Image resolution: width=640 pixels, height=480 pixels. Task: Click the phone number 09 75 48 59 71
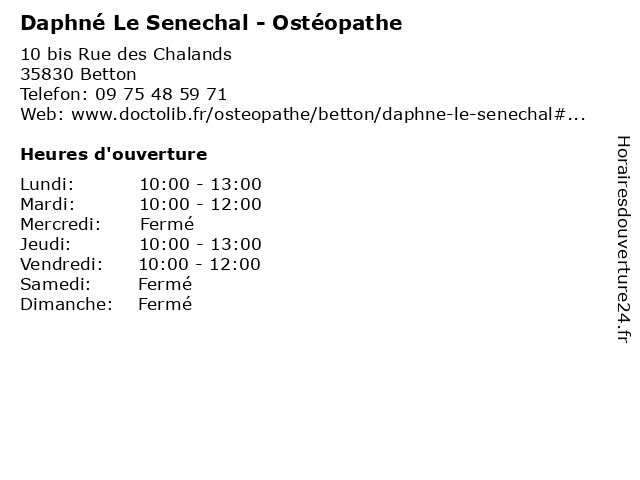tap(161, 94)
